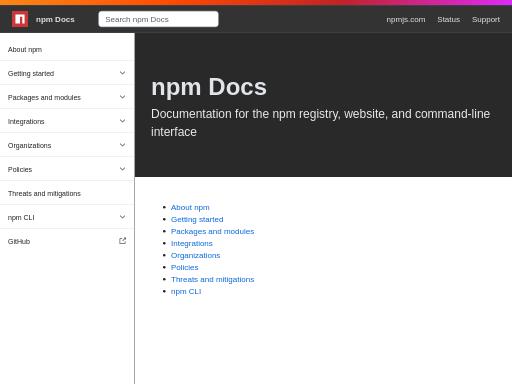
Task: Expand the Getting started sidebar section
Action: (x=122, y=73)
